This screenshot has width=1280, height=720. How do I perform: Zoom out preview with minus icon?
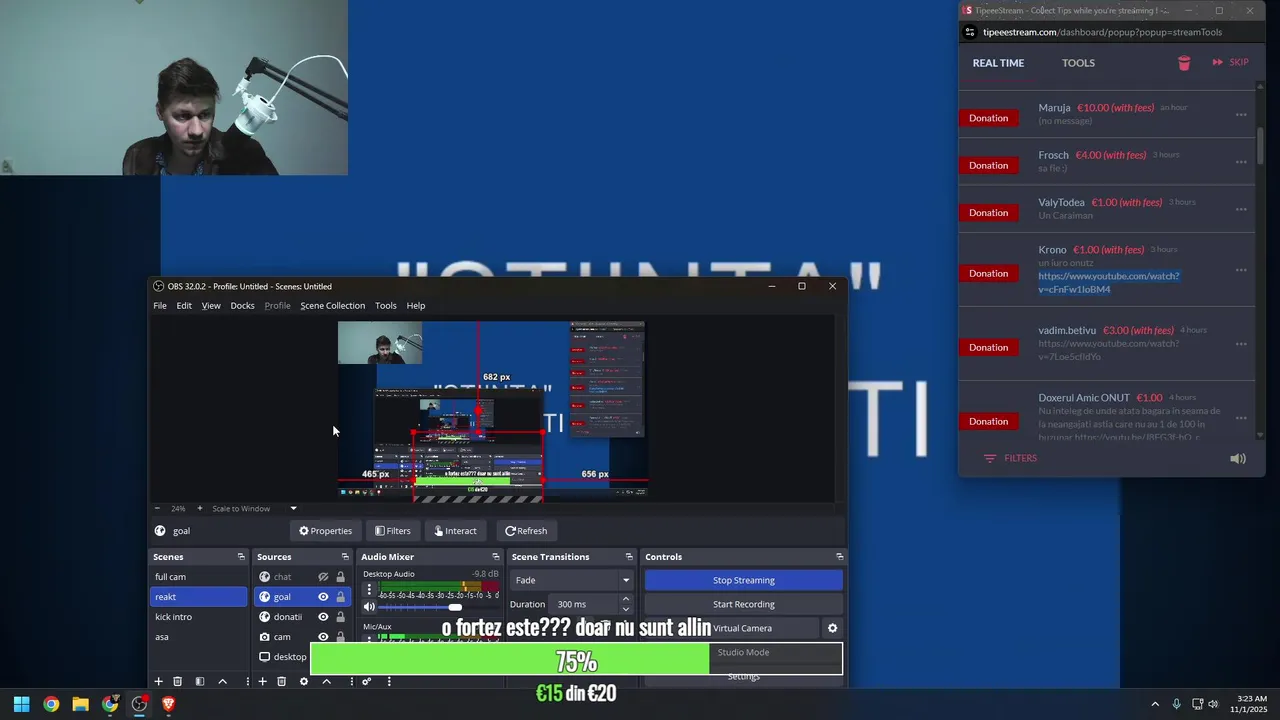click(x=157, y=508)
